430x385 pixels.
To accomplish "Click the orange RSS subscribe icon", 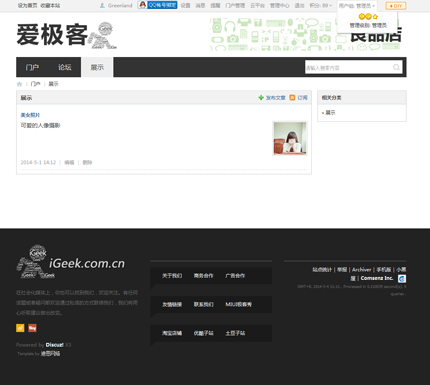I will (292, 97).
